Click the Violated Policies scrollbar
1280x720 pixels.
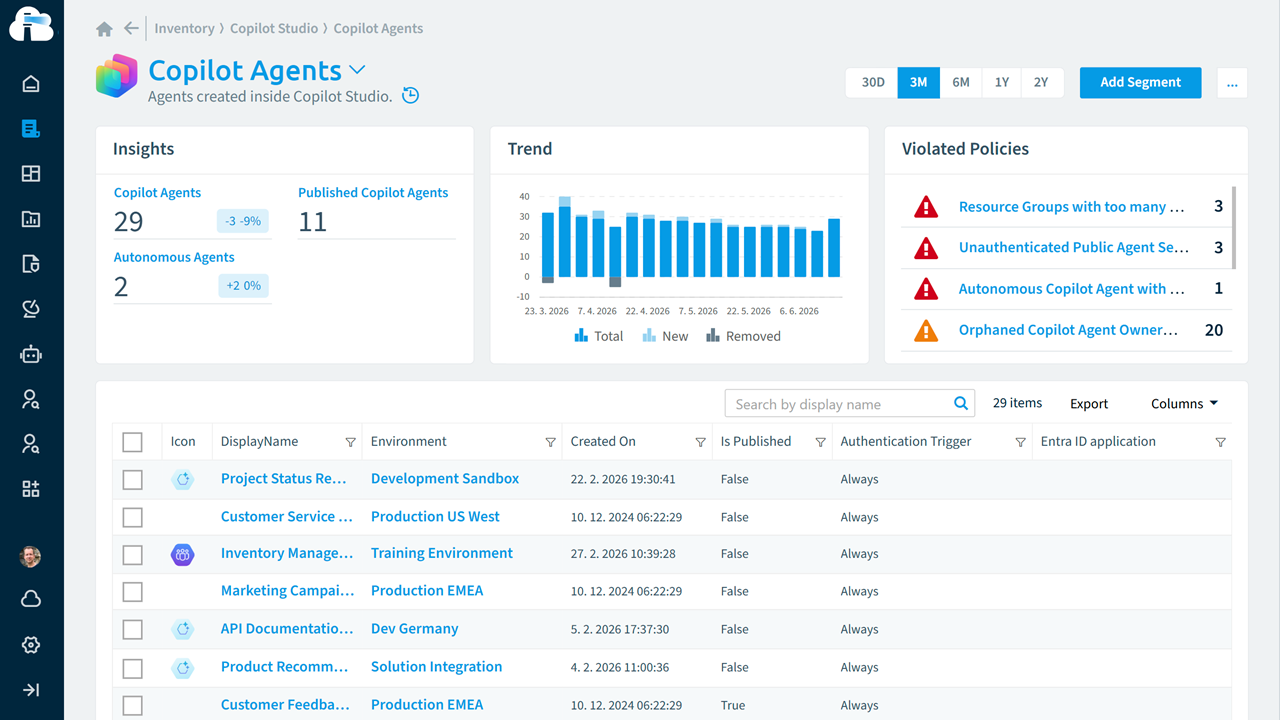(1234, 228)
